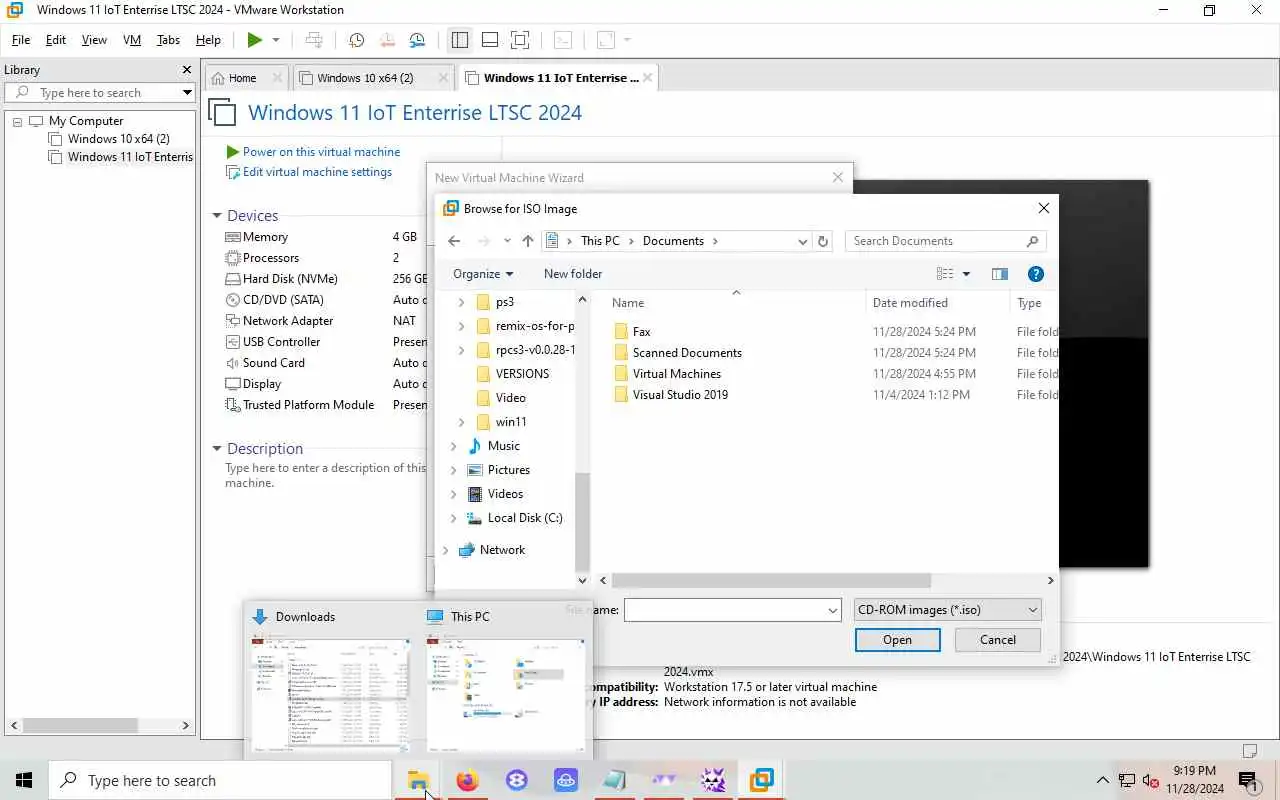The height and width of the screenshot is (800, 1280).
Task: Select the VERSIONS folder in navigation tree
Action: (522, 374)
